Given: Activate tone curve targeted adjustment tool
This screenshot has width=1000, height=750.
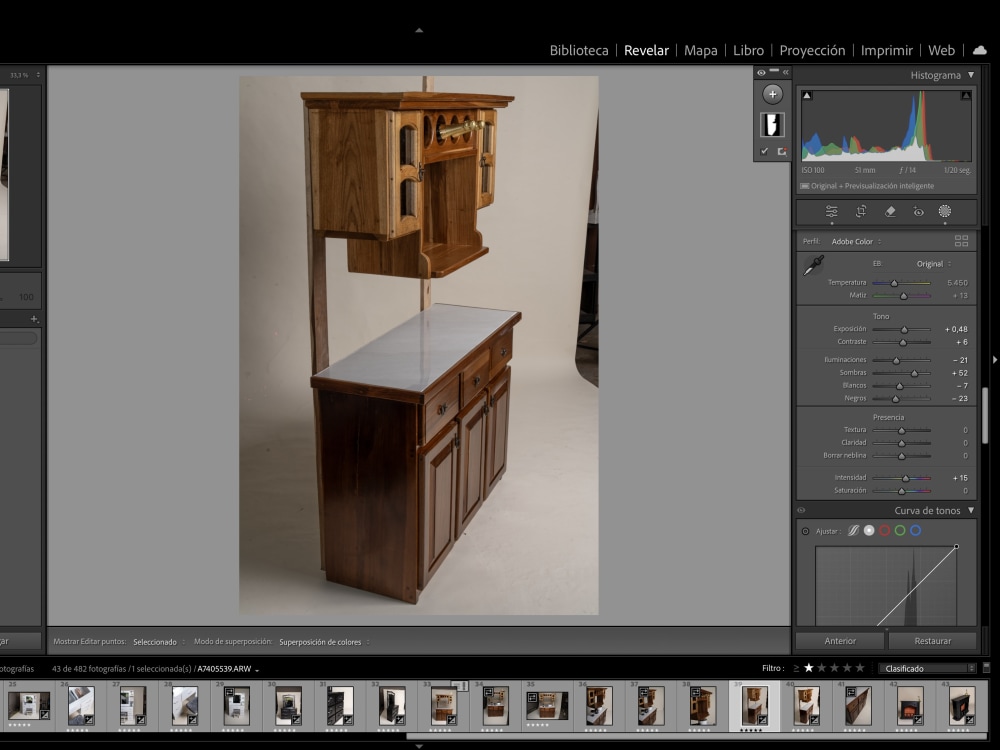Looking at the screenshot, I should (x=805, y=531).
